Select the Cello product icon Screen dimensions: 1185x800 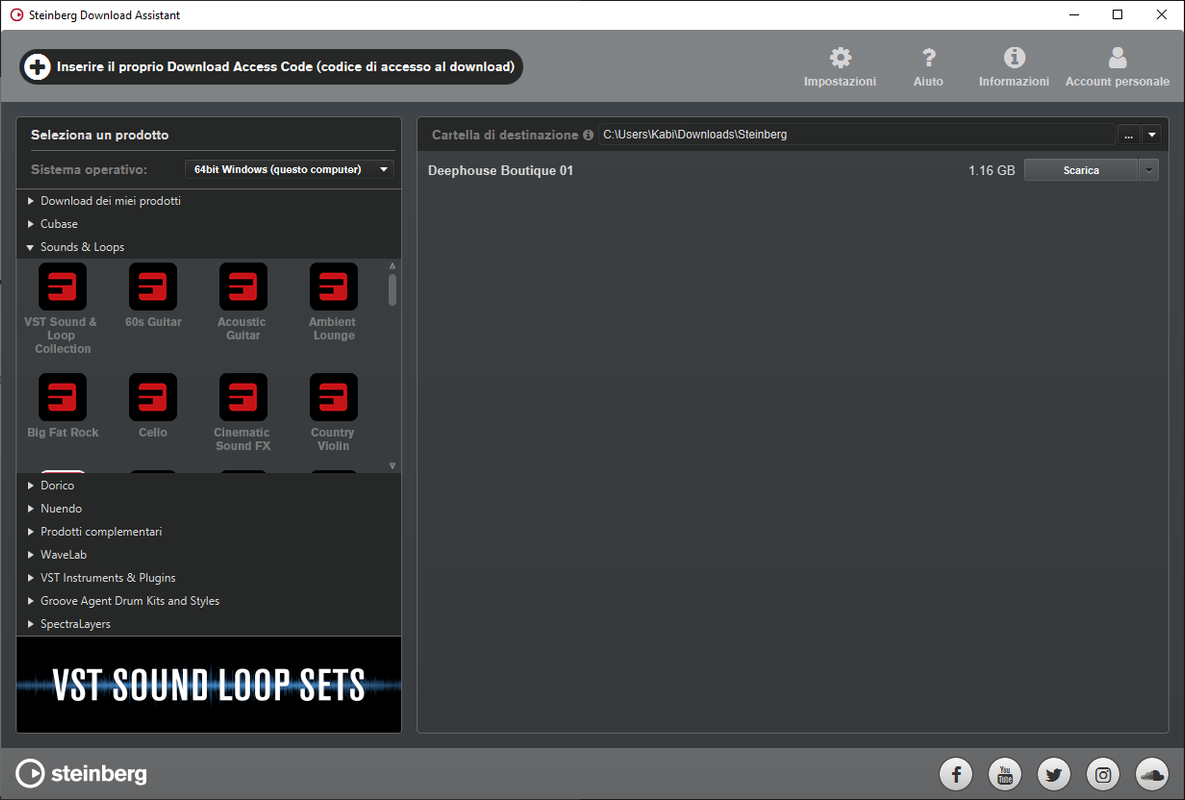coord(153,397)
